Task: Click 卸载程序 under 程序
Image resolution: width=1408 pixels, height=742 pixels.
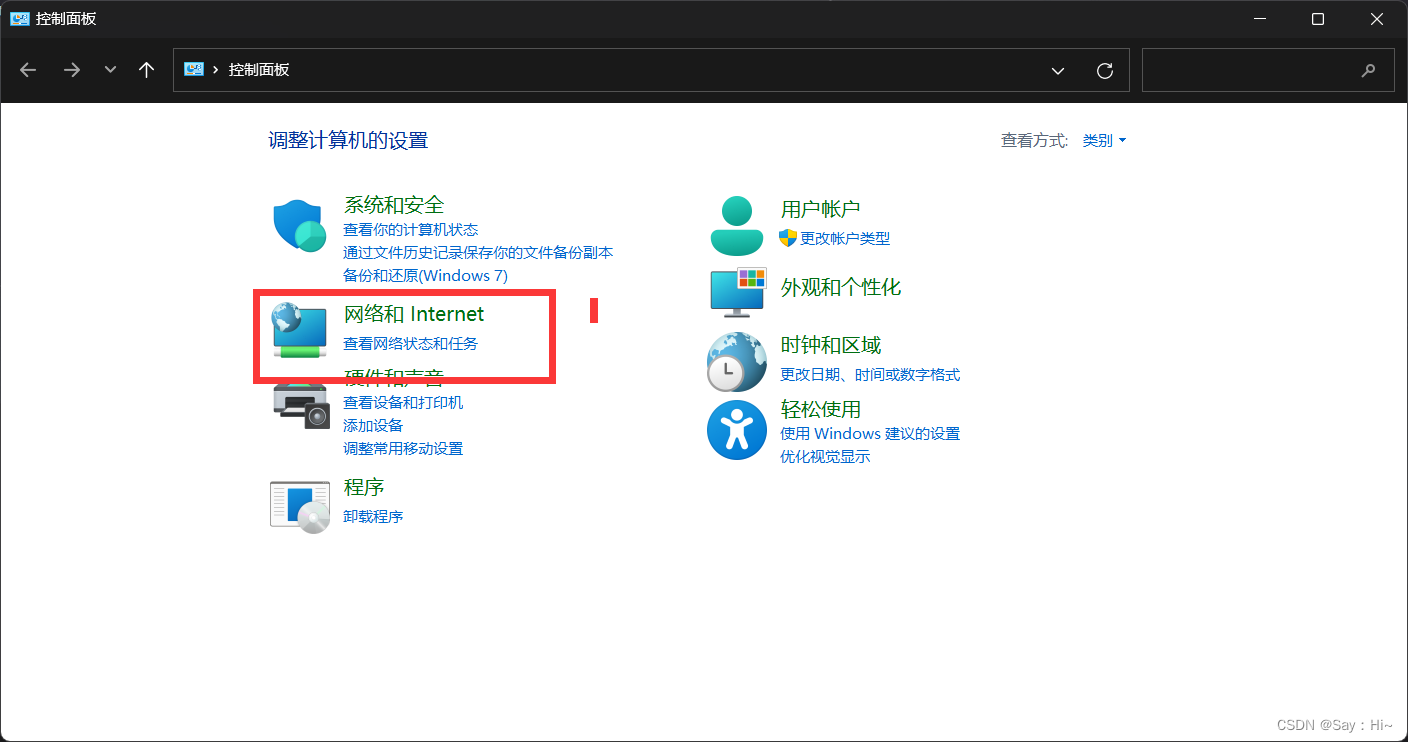Action: [x=373, y=517]
